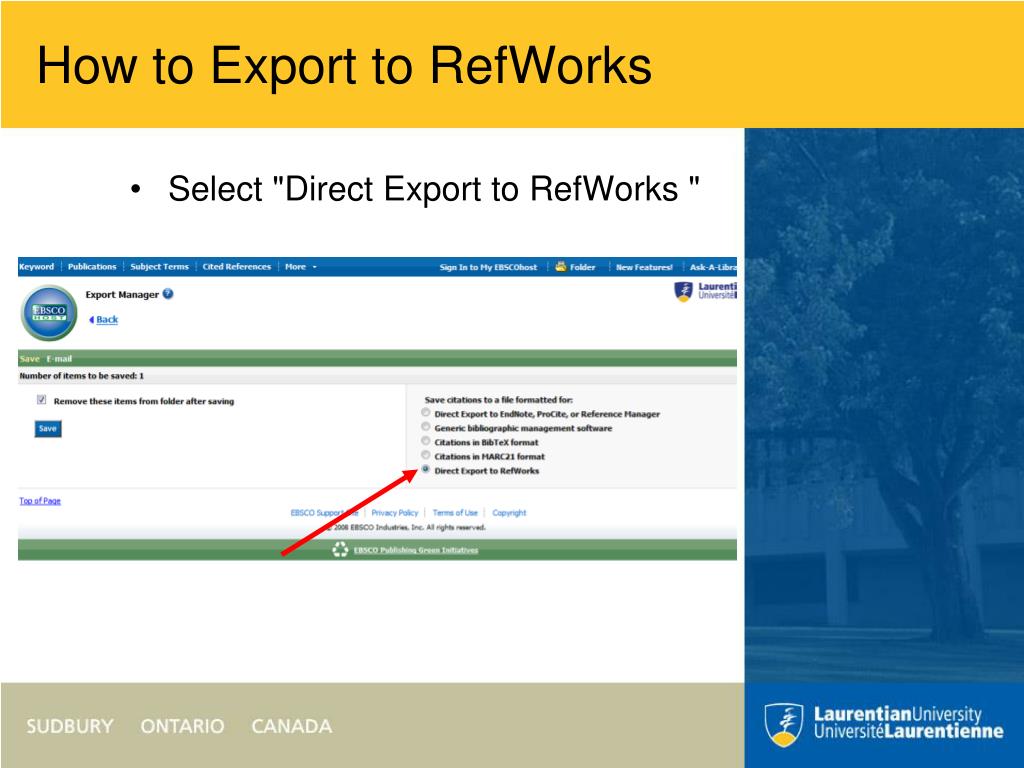Screen dimensions: 1024x768
Task: Open the New Features! link
Action: point(645,267)
